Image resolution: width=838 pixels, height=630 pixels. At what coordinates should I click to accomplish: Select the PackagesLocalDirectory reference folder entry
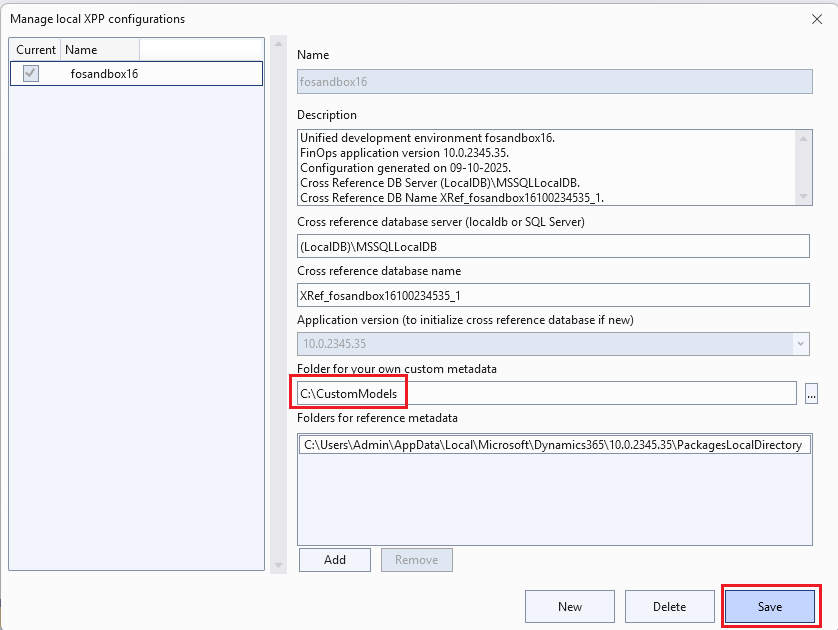[553, 445]
